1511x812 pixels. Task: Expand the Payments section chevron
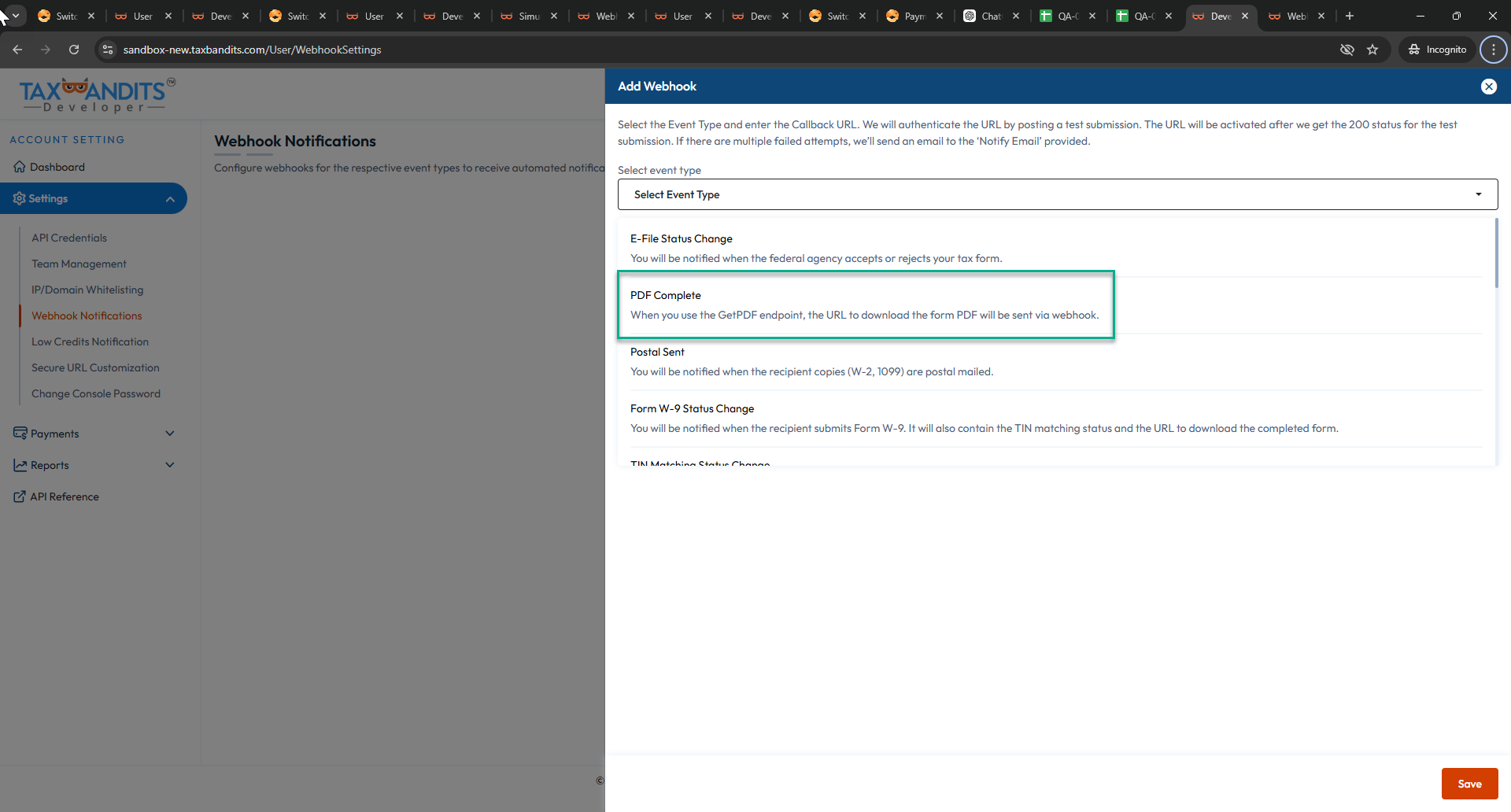tap(170, 433)
